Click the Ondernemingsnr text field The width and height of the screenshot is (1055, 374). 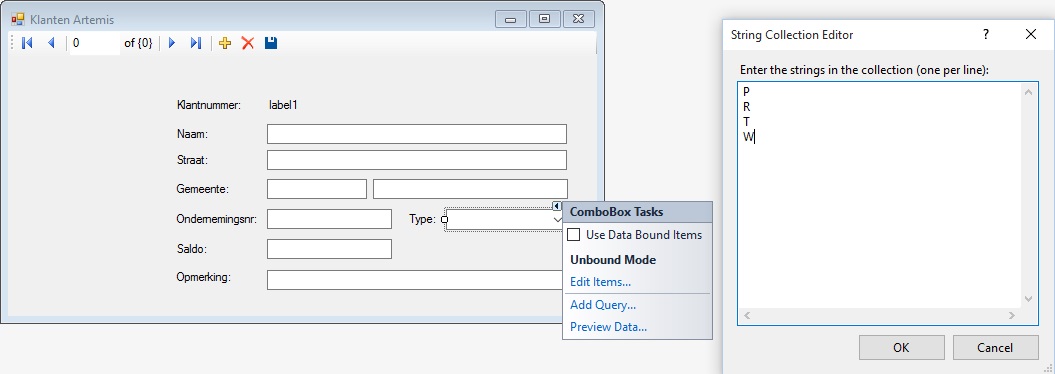329,219
